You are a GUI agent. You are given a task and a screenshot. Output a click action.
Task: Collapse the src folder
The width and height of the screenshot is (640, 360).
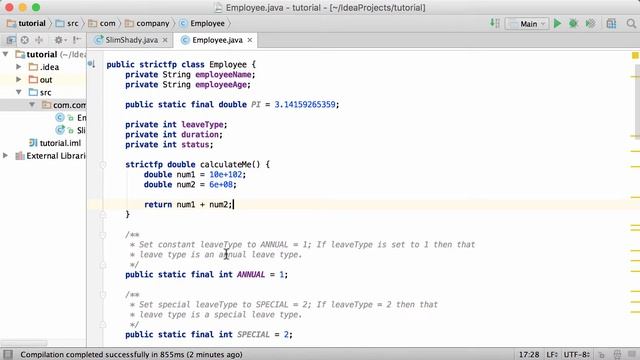(18, 92)
